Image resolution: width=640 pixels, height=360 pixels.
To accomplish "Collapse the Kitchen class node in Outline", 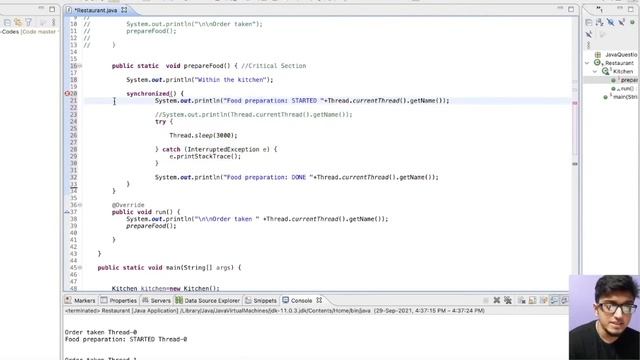I will [595, 71].
